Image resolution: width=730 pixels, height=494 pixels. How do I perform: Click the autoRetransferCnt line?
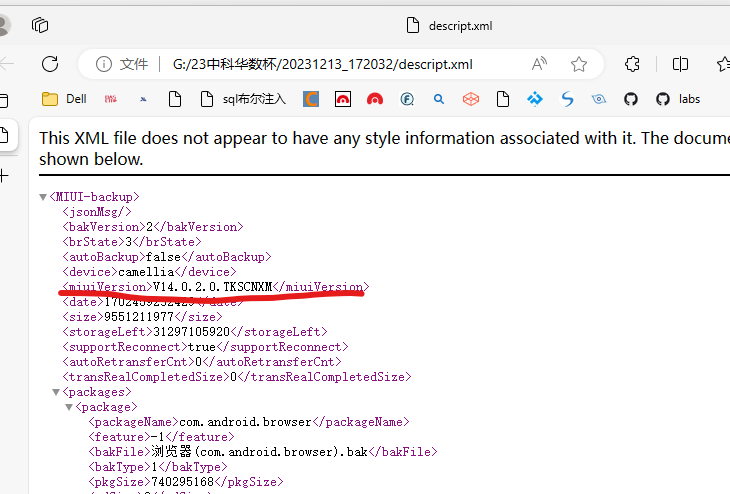tap(202, 362)
